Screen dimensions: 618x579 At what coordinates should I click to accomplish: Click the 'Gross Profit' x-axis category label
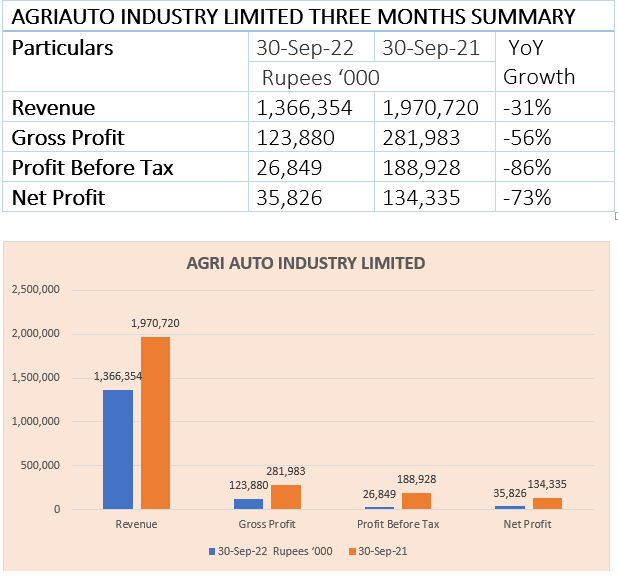click(x=267, y=524)
